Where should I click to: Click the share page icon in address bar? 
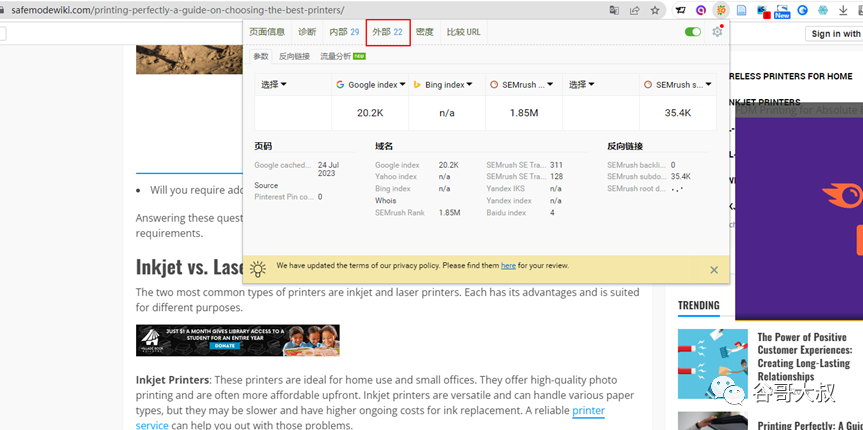click(635, 10)
